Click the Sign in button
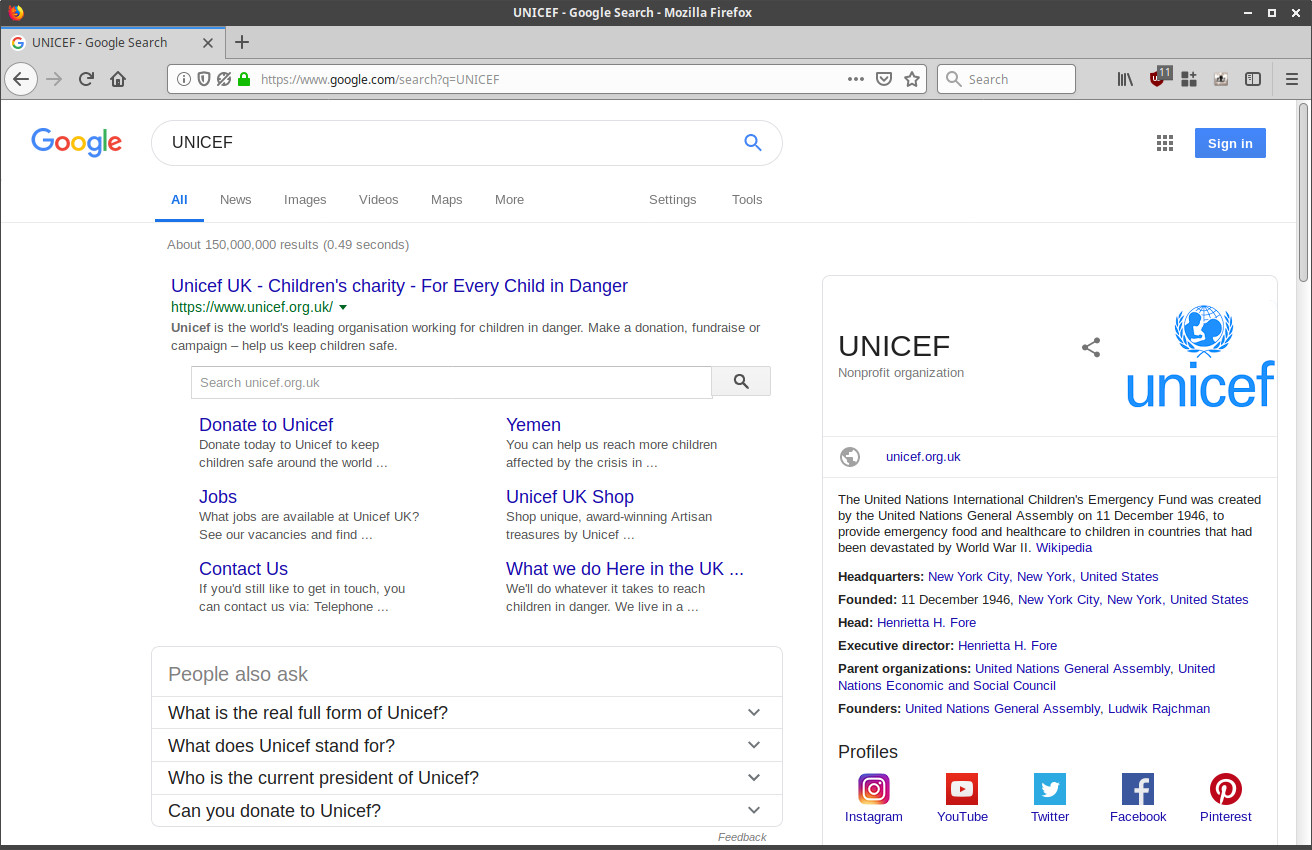 point(1229,143)
